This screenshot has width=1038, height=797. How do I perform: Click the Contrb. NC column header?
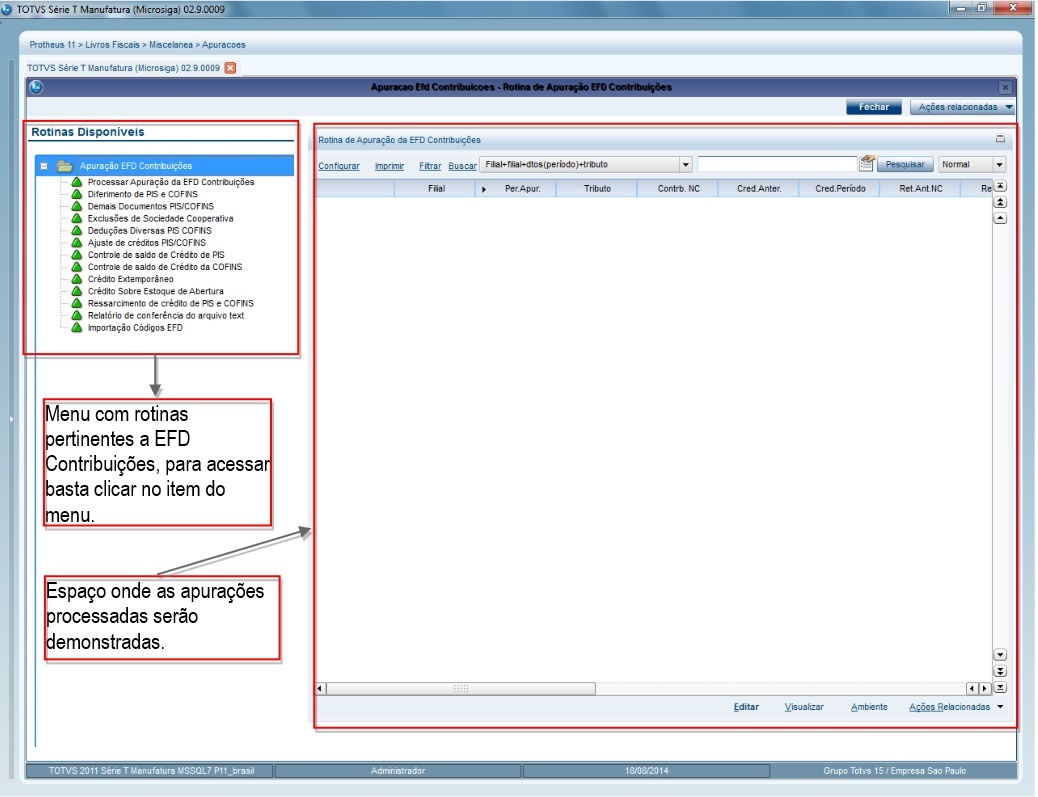click(679, 189)
